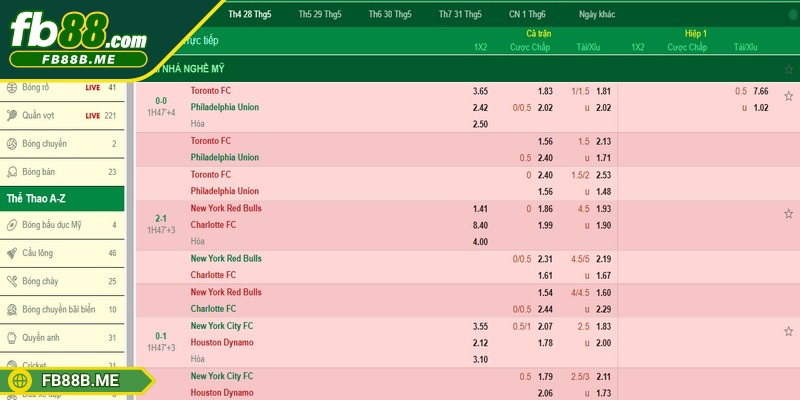Pick draw odds 3.10 for New York City match

pos(480,360)
